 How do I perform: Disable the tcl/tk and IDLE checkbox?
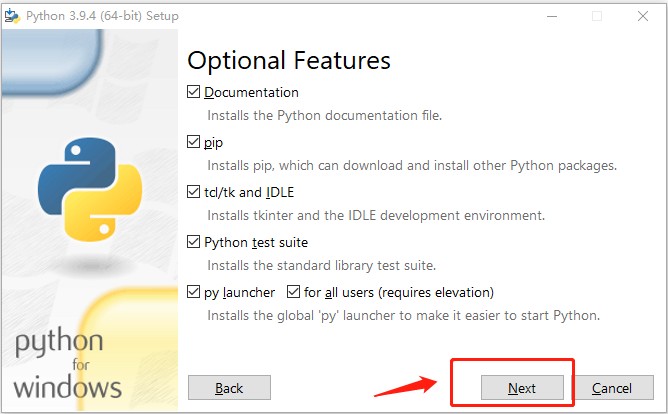[193, 192]
